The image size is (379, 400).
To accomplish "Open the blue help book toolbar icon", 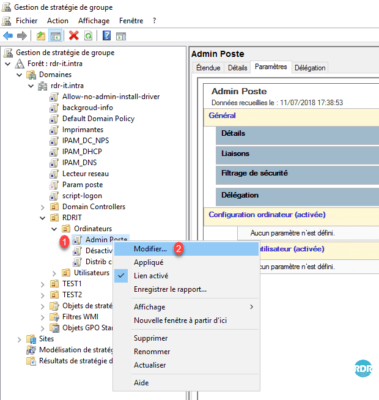I will [x=107, y=35].
